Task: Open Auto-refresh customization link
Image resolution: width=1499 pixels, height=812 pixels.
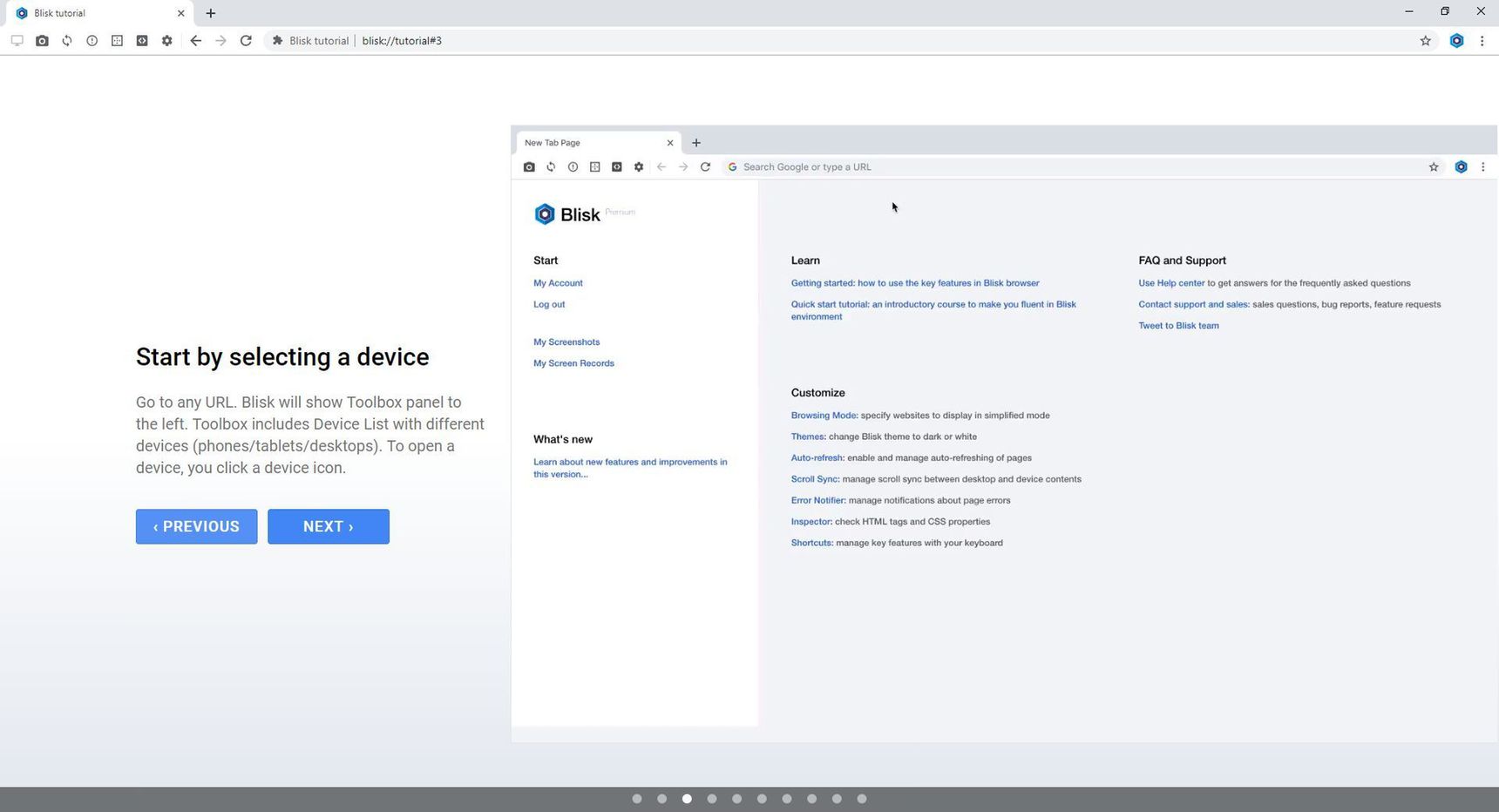Action: [x=818, y=458]
